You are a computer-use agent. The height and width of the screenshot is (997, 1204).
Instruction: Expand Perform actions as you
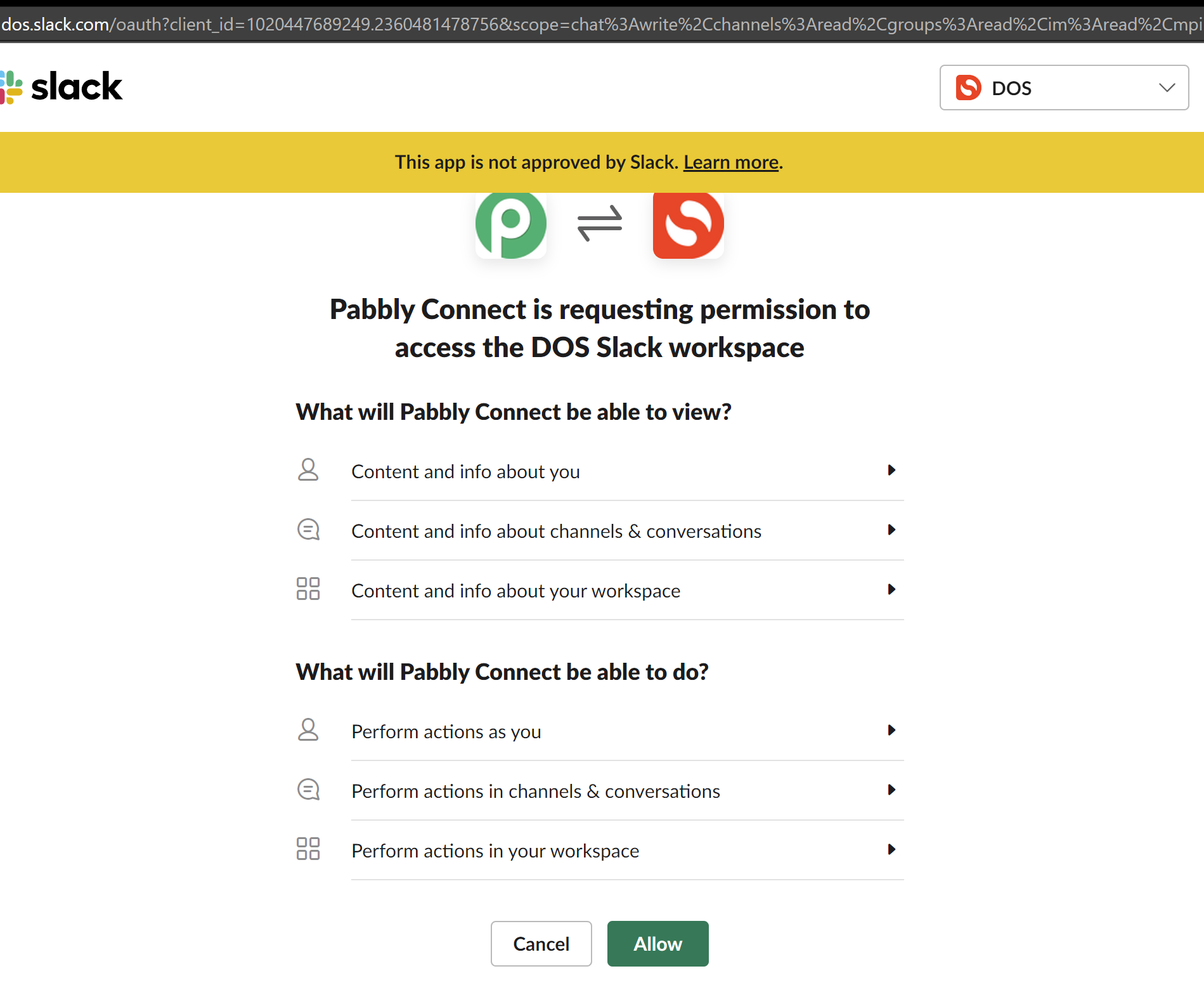click(x=627, y=731)
